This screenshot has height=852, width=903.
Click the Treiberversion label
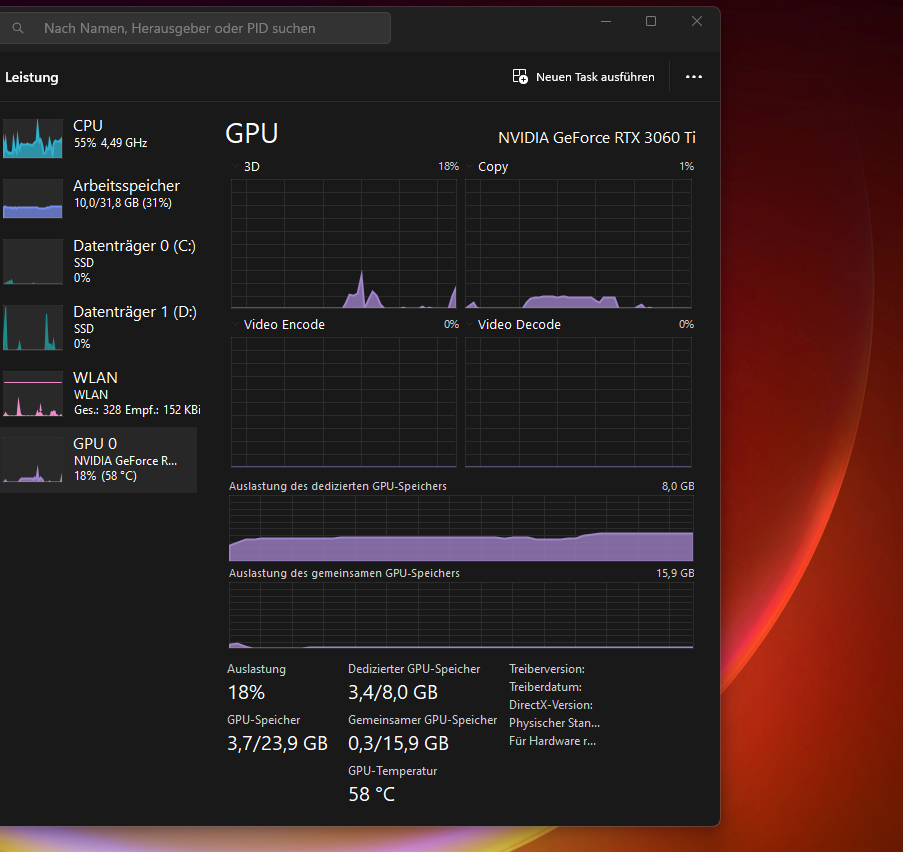point(547,669)
